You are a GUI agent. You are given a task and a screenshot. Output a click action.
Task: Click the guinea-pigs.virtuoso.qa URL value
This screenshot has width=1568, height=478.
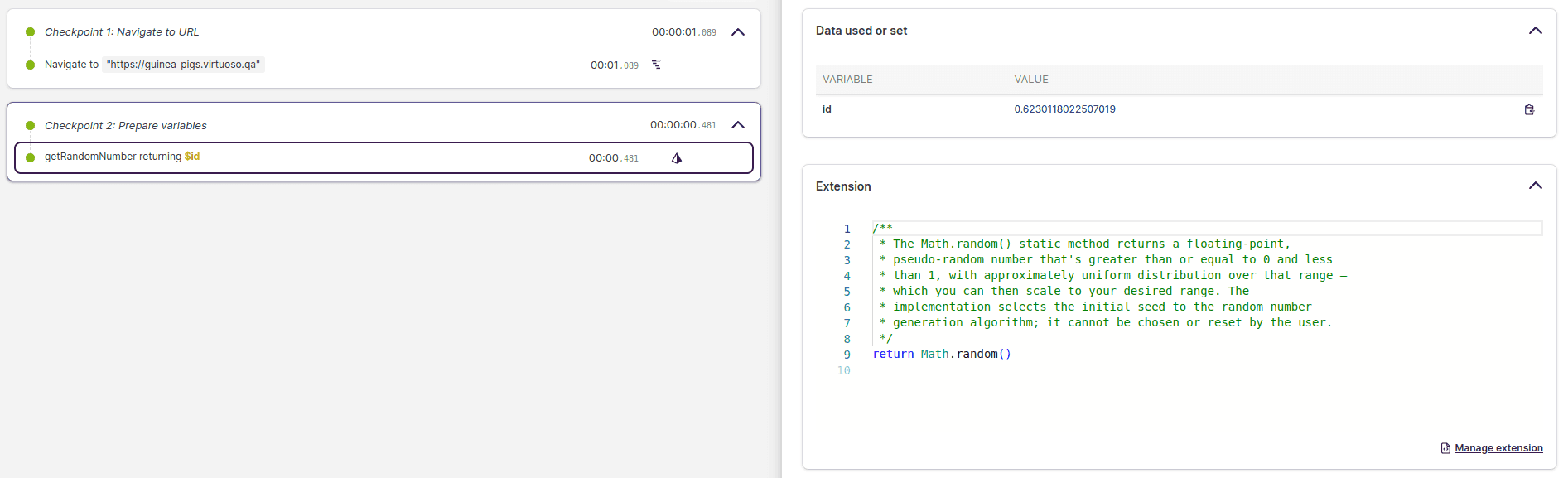click(x=183, y=65)
